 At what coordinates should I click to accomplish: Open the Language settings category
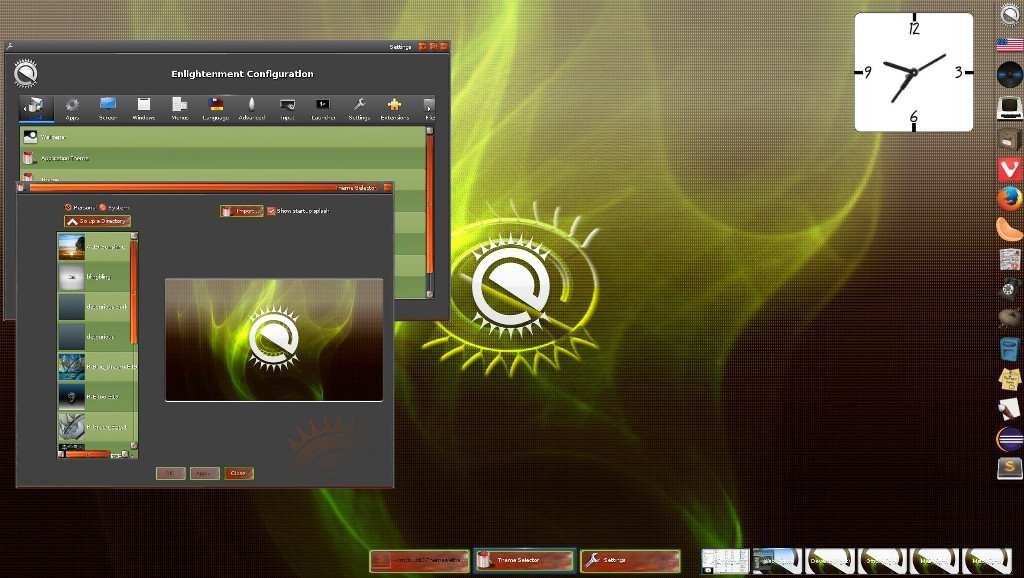216,108
